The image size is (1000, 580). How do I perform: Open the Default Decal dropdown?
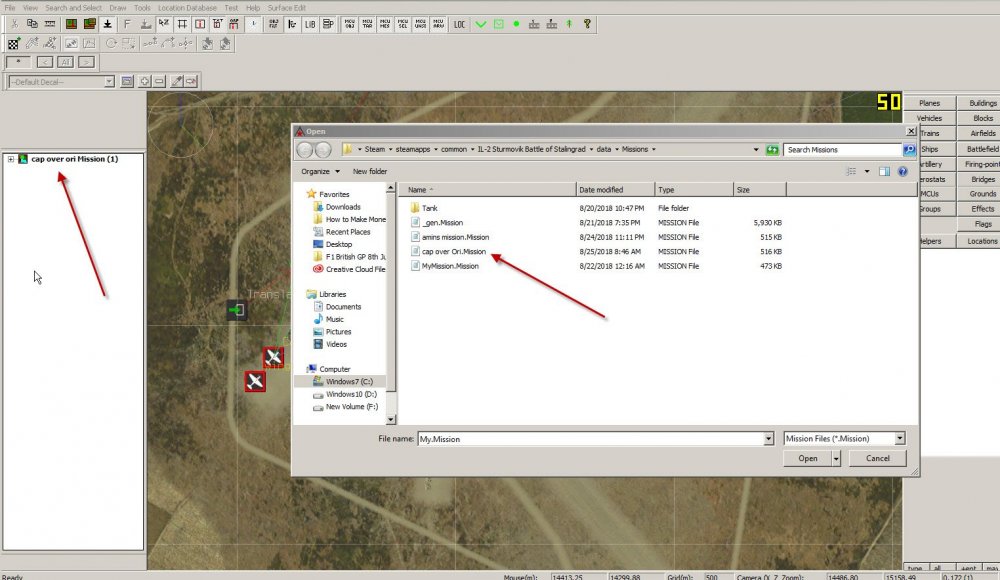110,81
